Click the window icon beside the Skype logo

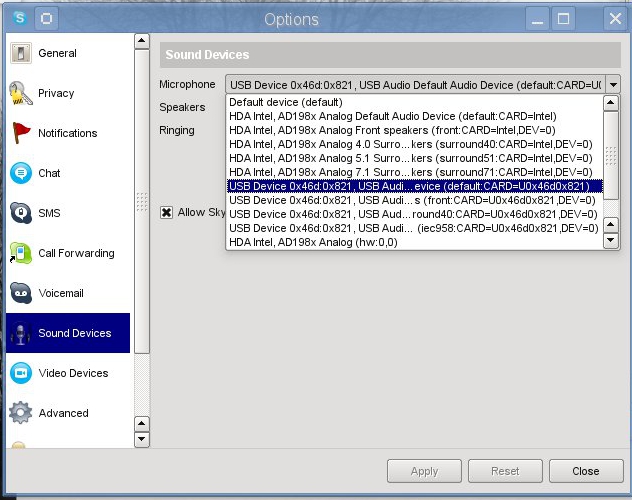pyautogui.click(x=46, y=19)
